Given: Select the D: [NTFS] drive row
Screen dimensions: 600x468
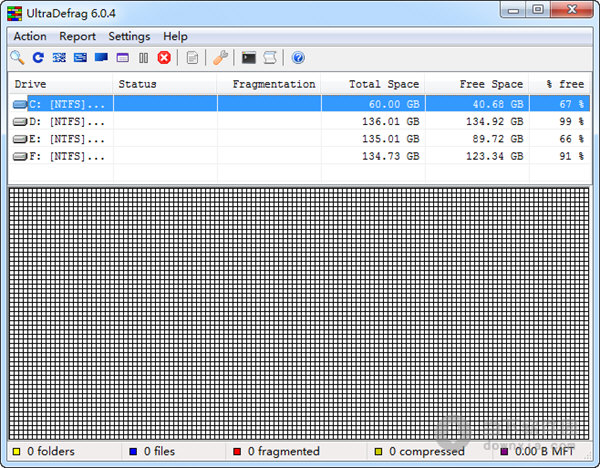Looking at the screenshot, I should click(299, 122).
